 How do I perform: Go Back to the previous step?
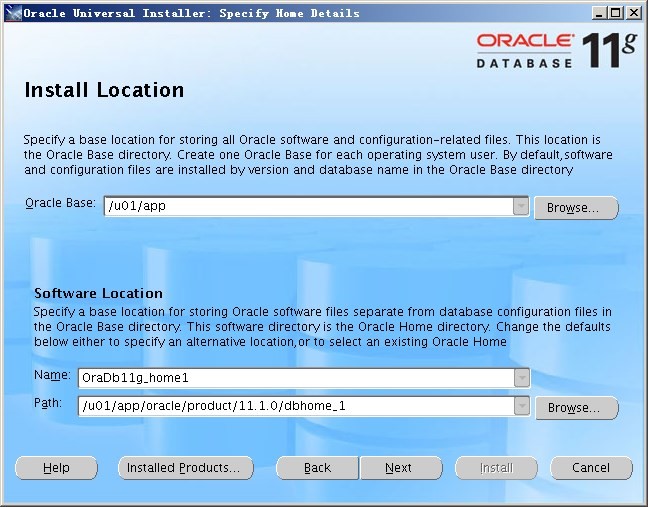click(x=317, y=468)
